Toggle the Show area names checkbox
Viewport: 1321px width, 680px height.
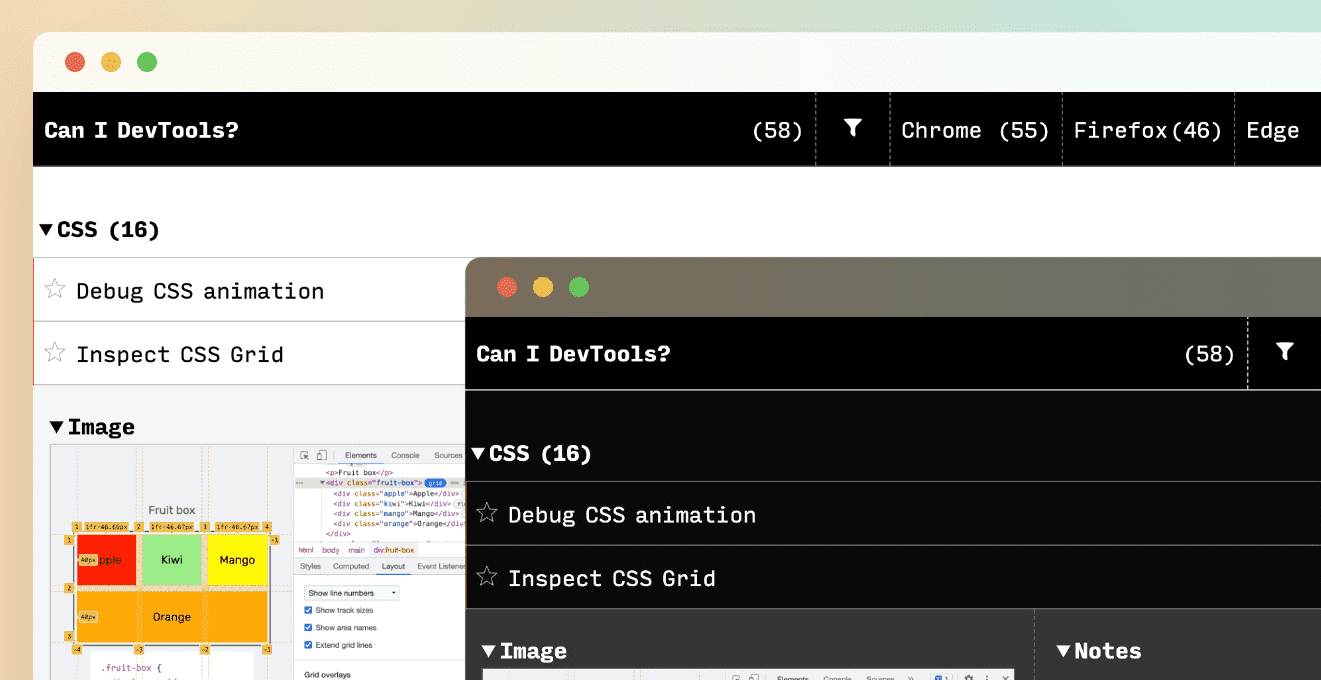(308, 627)
